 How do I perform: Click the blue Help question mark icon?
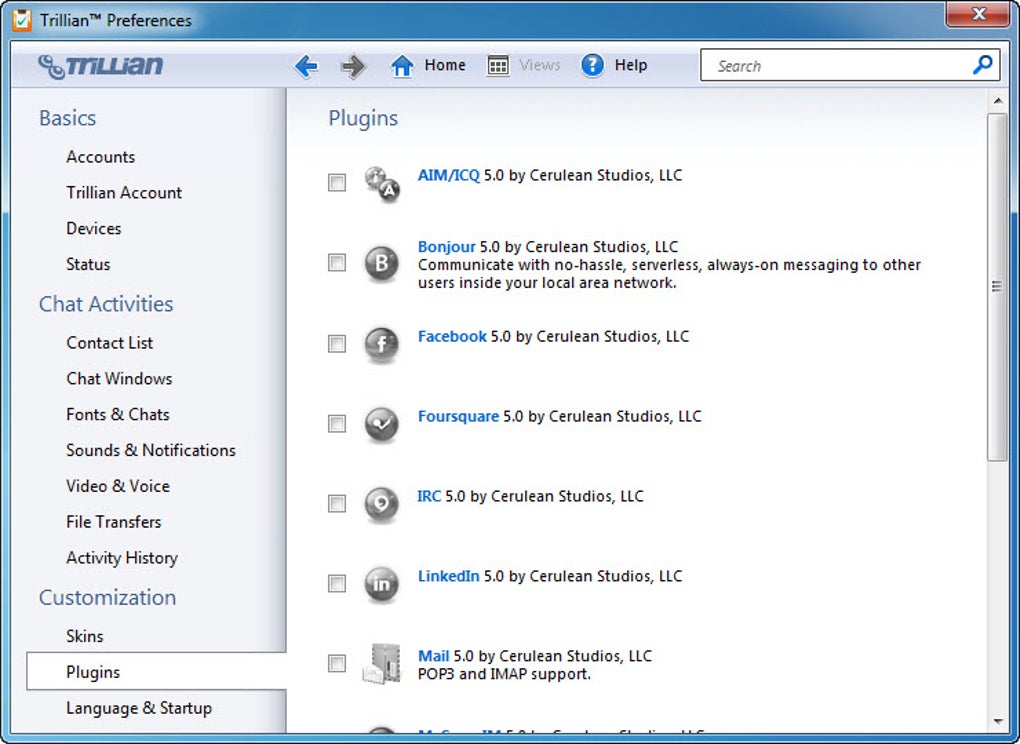click(x=593, y=66)
